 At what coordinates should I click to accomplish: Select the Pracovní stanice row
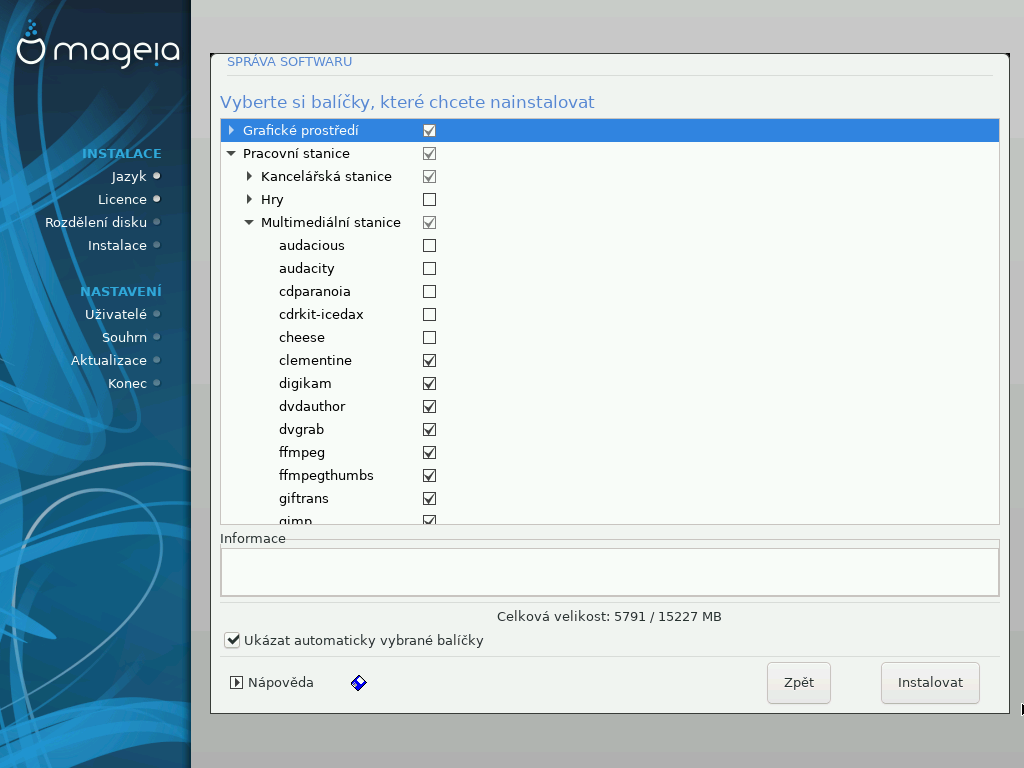[x=610, y=153]
